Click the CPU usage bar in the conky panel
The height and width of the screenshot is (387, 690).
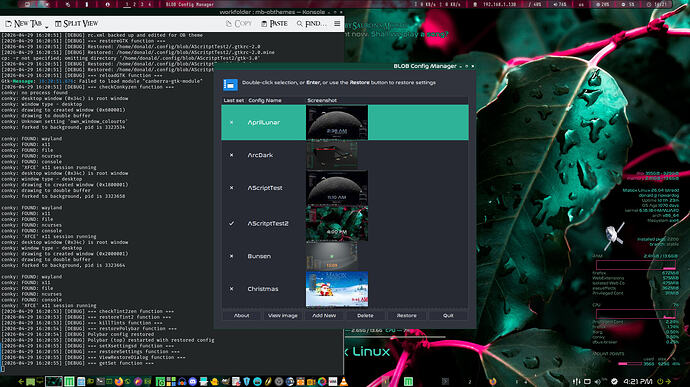point(636,314)
